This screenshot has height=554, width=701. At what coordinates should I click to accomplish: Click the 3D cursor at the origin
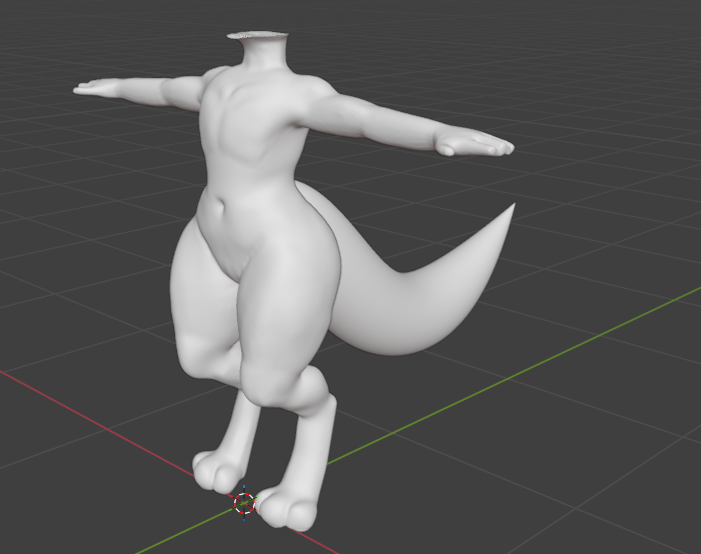click(244, 503)
